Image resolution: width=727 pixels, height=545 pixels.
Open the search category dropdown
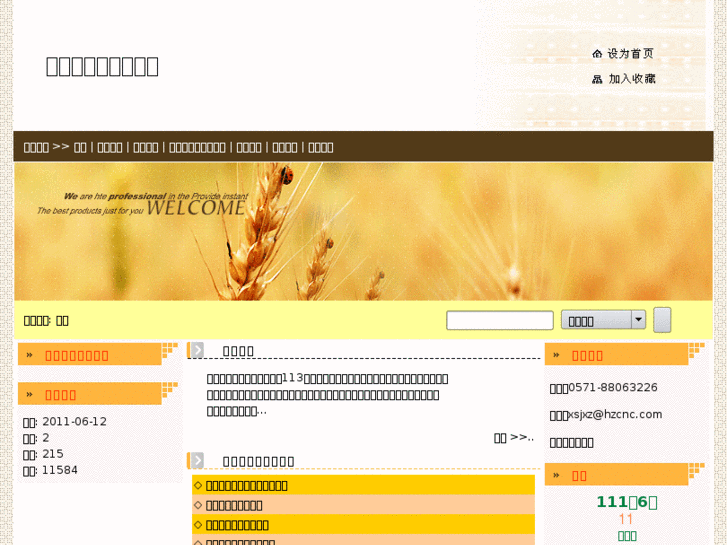[x=603, y=320]
